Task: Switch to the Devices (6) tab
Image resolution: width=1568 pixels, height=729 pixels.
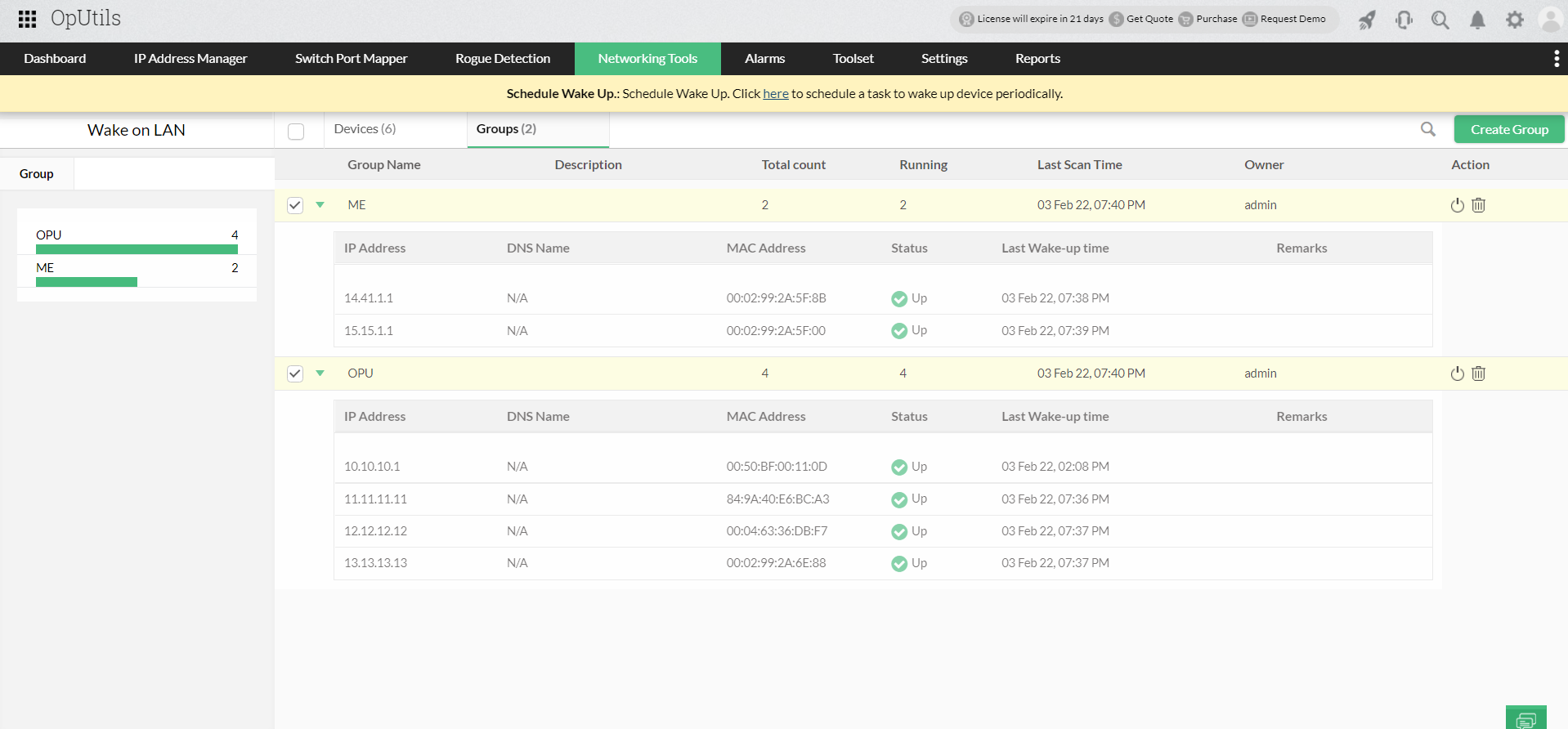Action: point(365,129)
